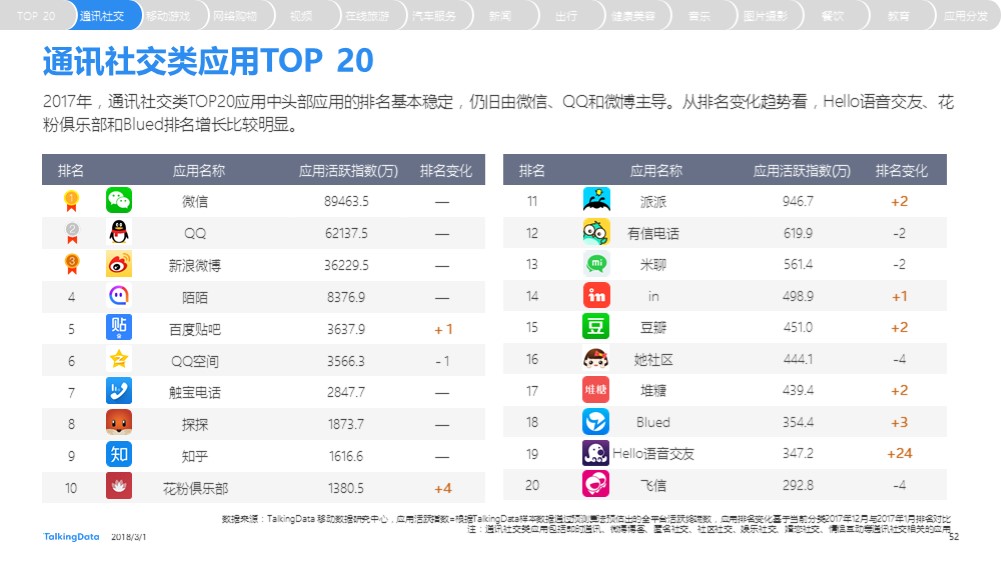1001x563 pixels.
Task: Open the 应用分发 tab
Action: [966, 16]
